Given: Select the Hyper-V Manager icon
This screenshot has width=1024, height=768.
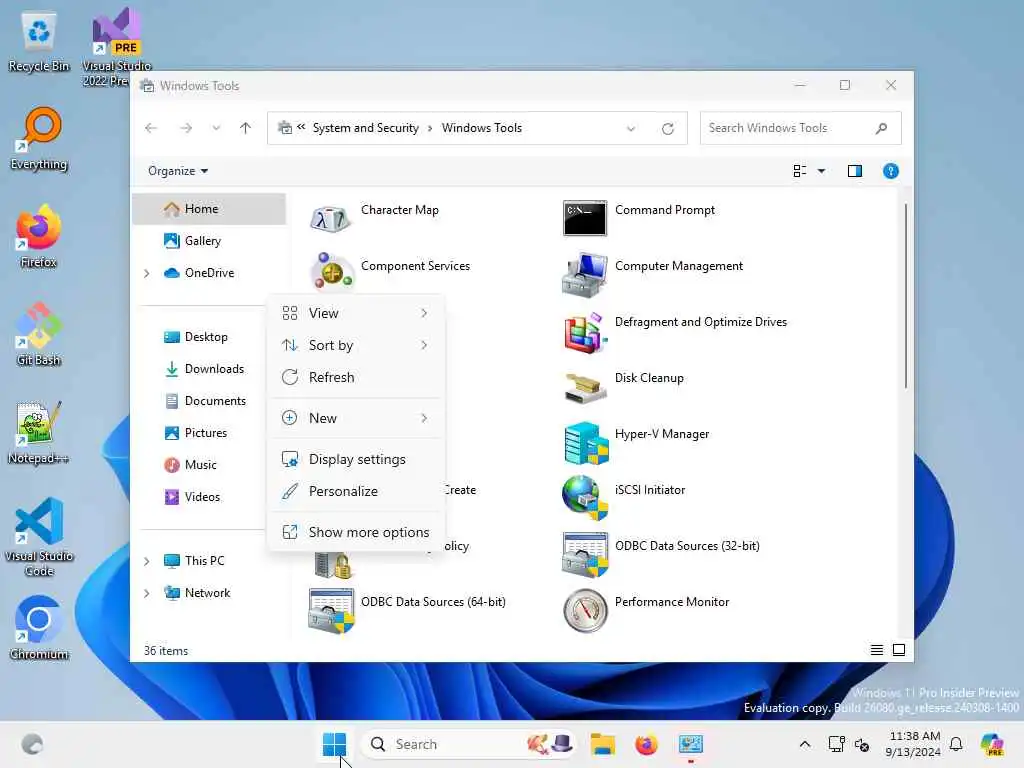Looking at the screenshot, I should click(x=586, y=443).
